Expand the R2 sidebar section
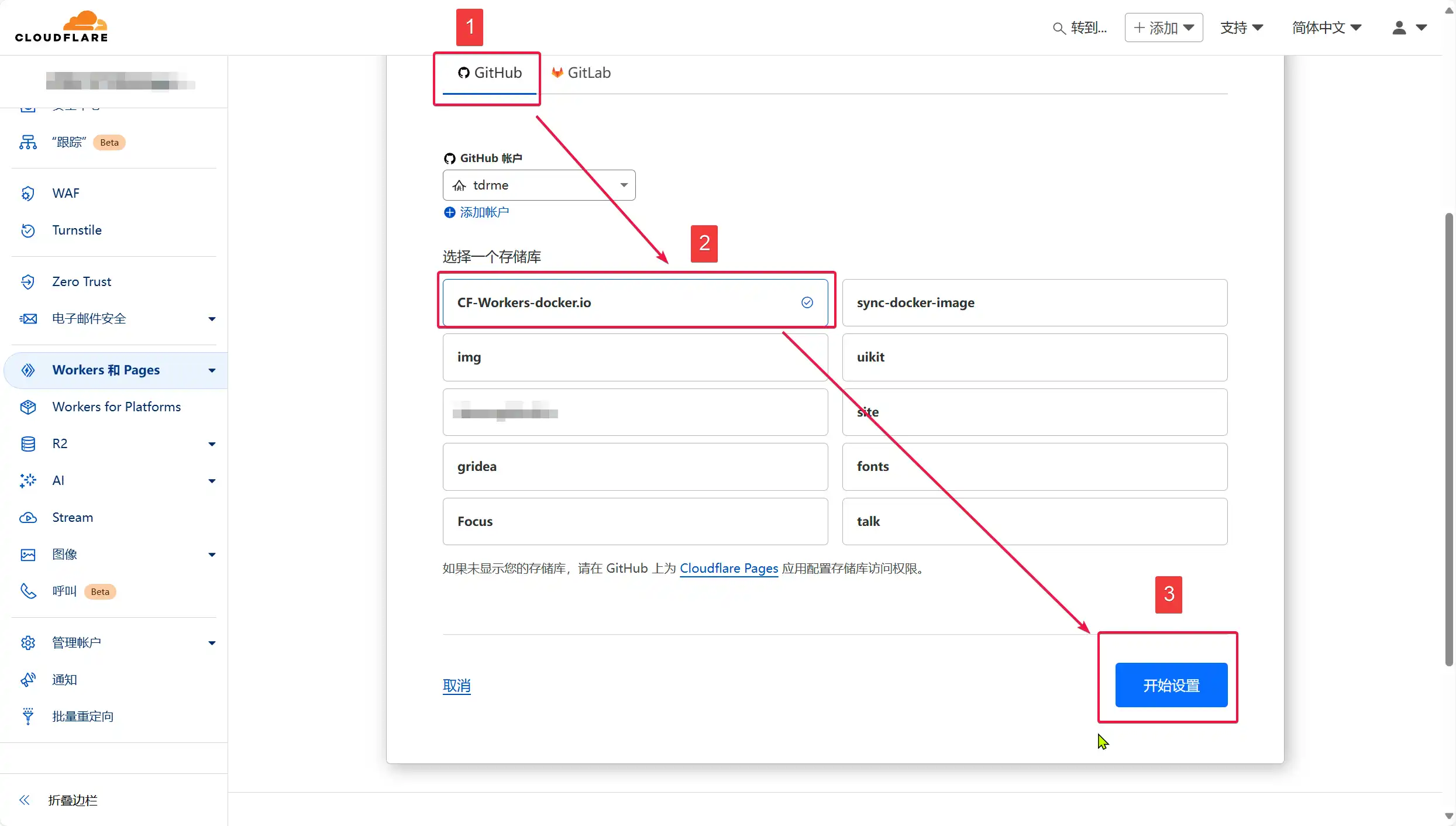The image size is (1456, 826). pyautogui.click(x=212, y=444)
